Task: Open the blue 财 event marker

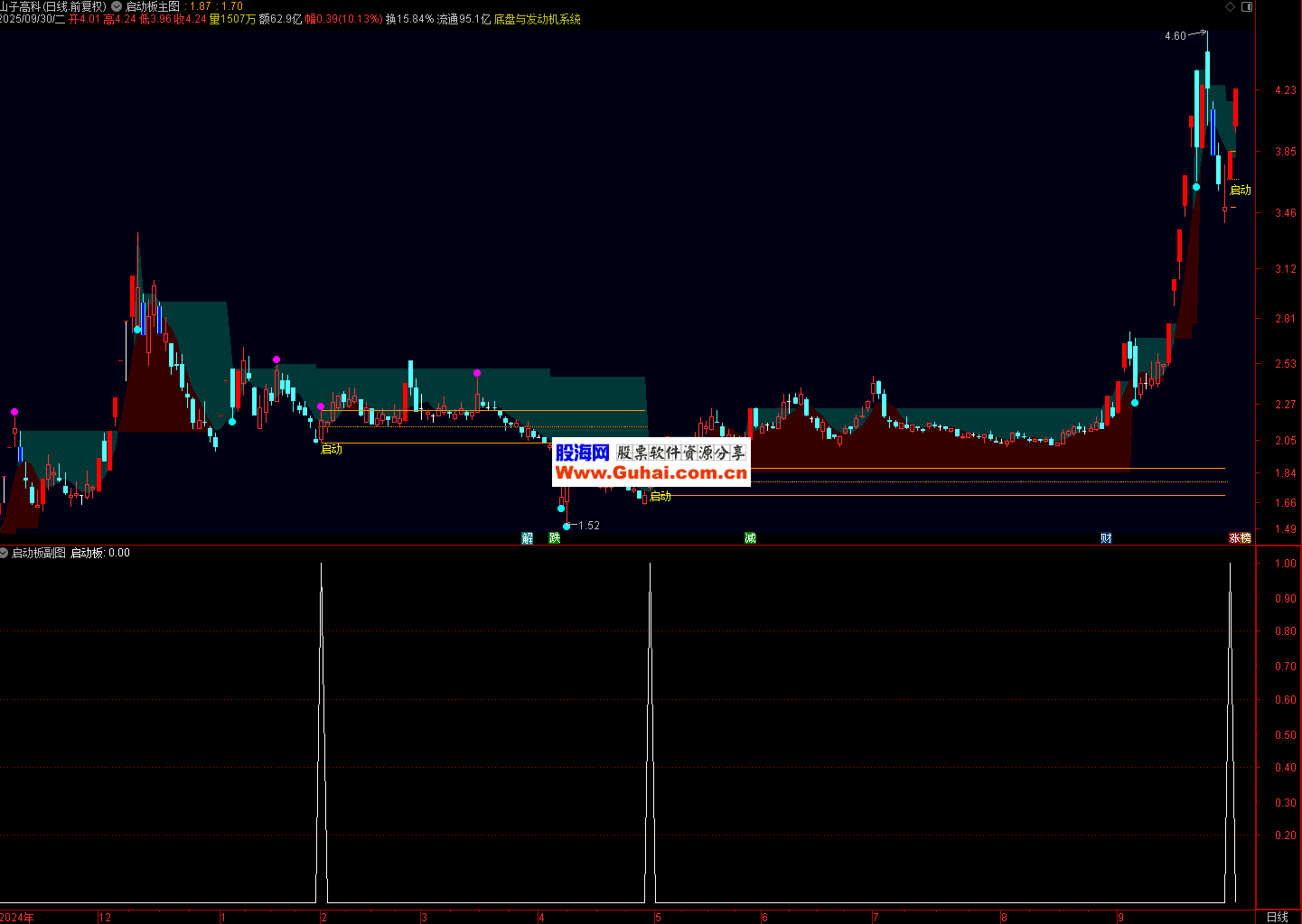Action: pos(1106,538)
